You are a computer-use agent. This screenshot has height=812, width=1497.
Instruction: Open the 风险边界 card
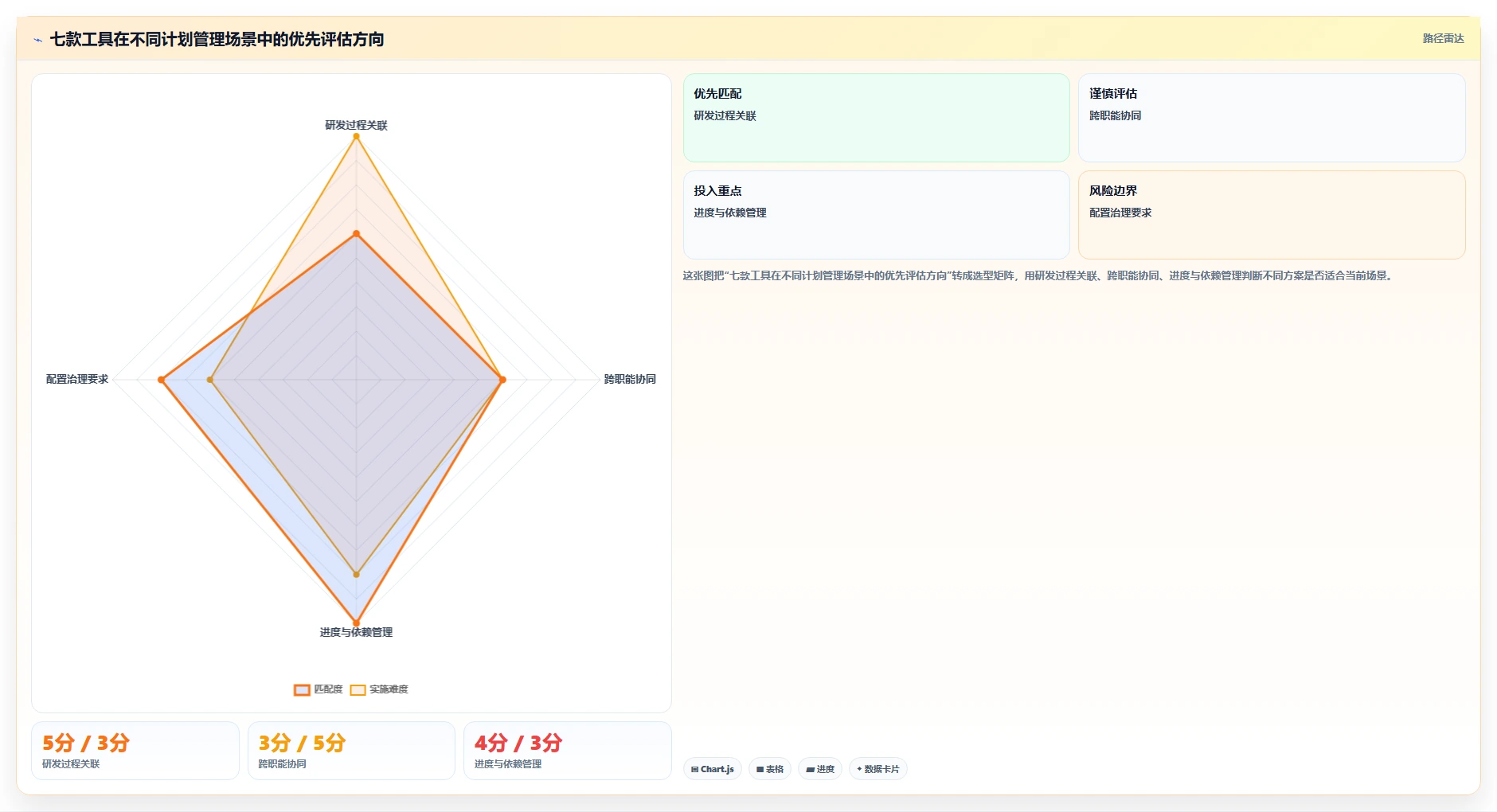(1272, 215)
